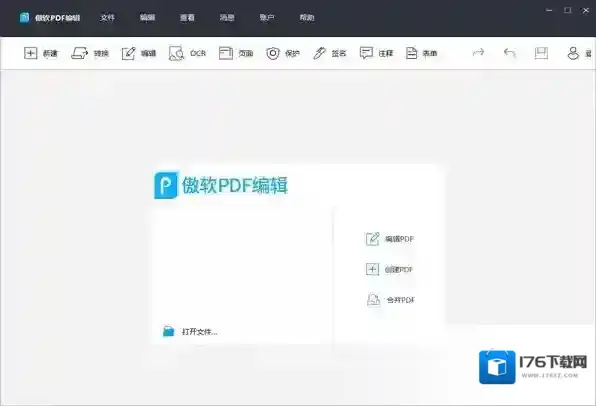Open the 编辑 menu in the title bar
596x406 pixels.
click(x=147, y=17)
